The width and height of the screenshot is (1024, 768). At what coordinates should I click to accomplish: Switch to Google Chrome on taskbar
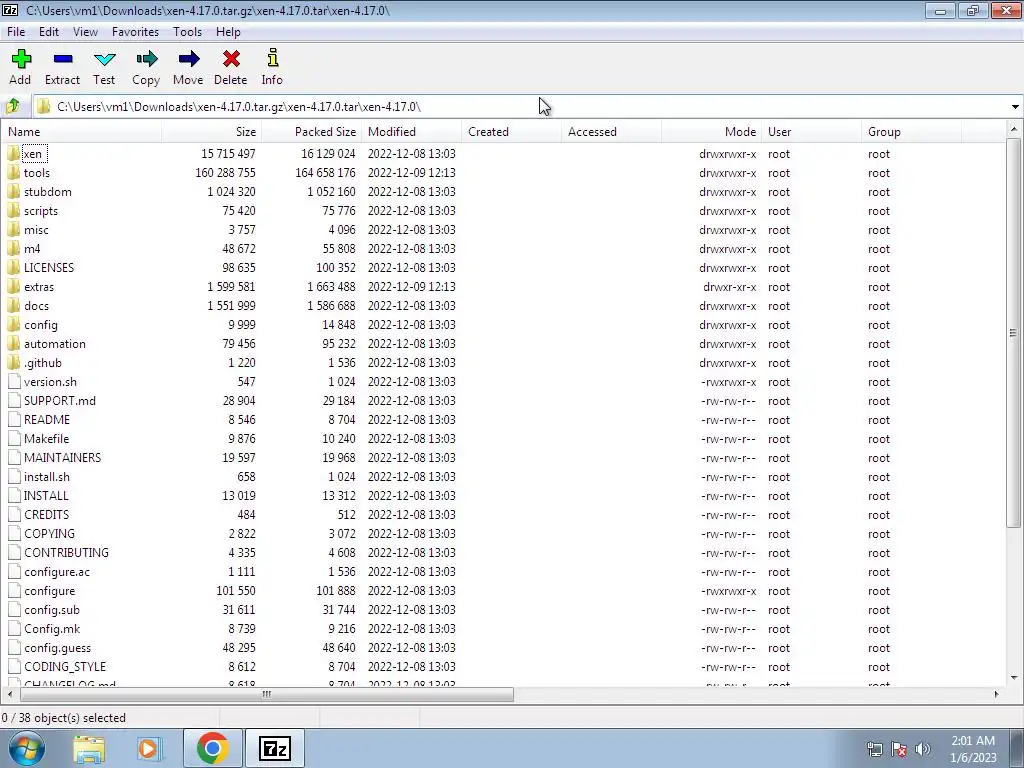(x=212, y=748)
